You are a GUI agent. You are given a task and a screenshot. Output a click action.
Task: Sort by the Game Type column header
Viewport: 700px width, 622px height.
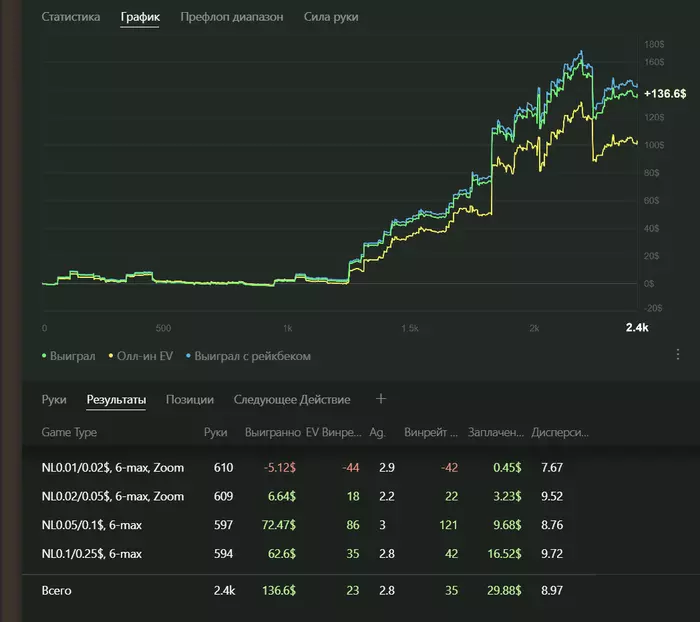[69, 434]
